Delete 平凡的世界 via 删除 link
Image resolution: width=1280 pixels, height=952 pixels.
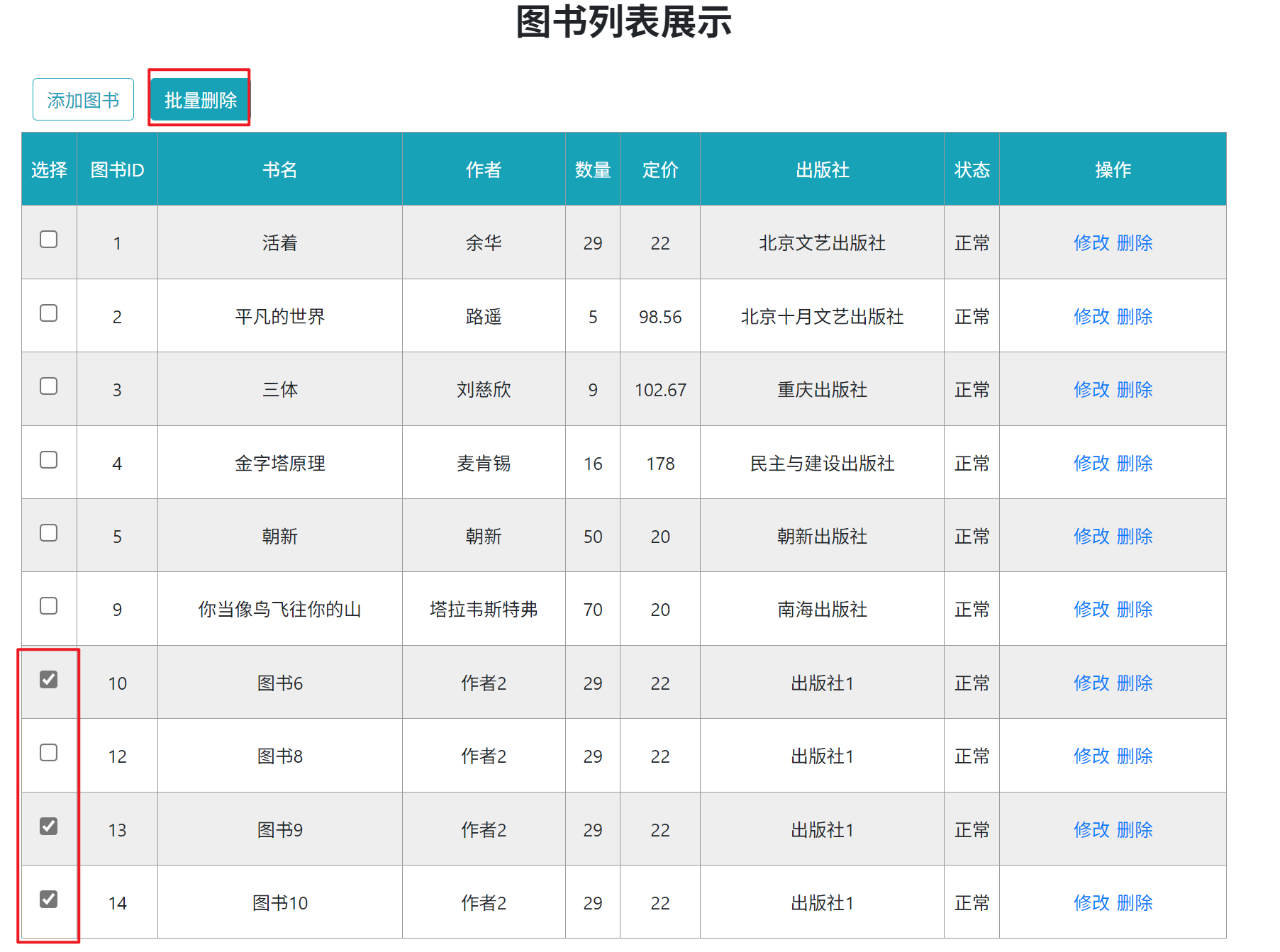pyautogui.click(x=1135, y=316)
